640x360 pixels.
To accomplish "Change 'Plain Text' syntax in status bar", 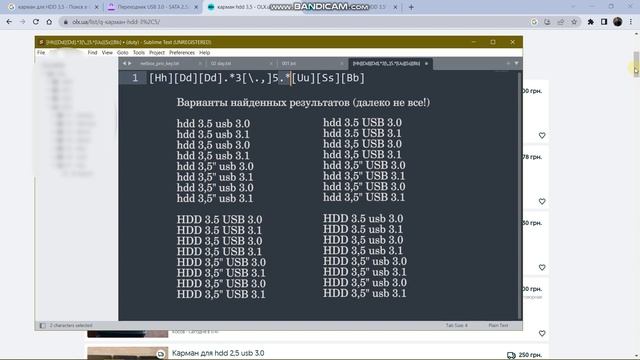I will 498,325.
